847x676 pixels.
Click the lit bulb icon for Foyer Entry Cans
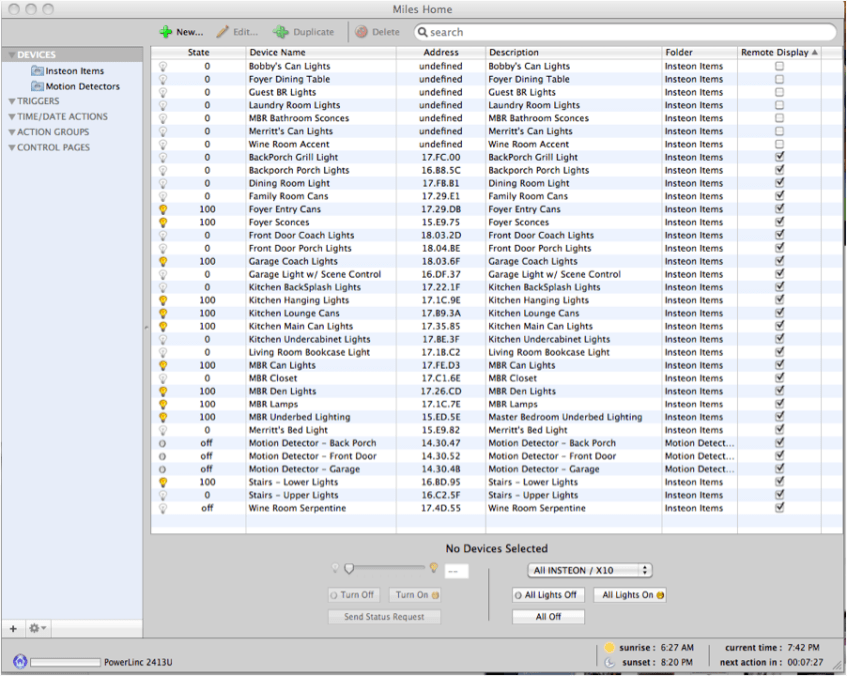(163, 210)
